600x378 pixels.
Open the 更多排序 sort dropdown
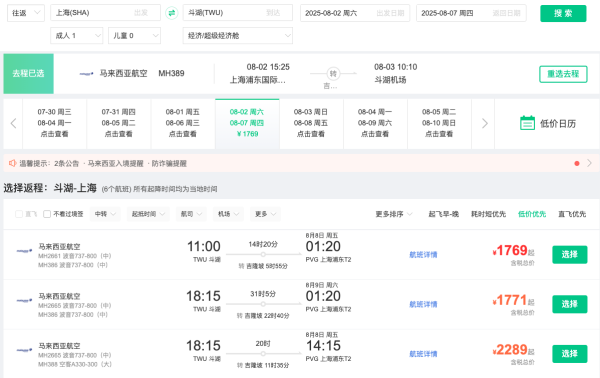(x=394, y=214)
